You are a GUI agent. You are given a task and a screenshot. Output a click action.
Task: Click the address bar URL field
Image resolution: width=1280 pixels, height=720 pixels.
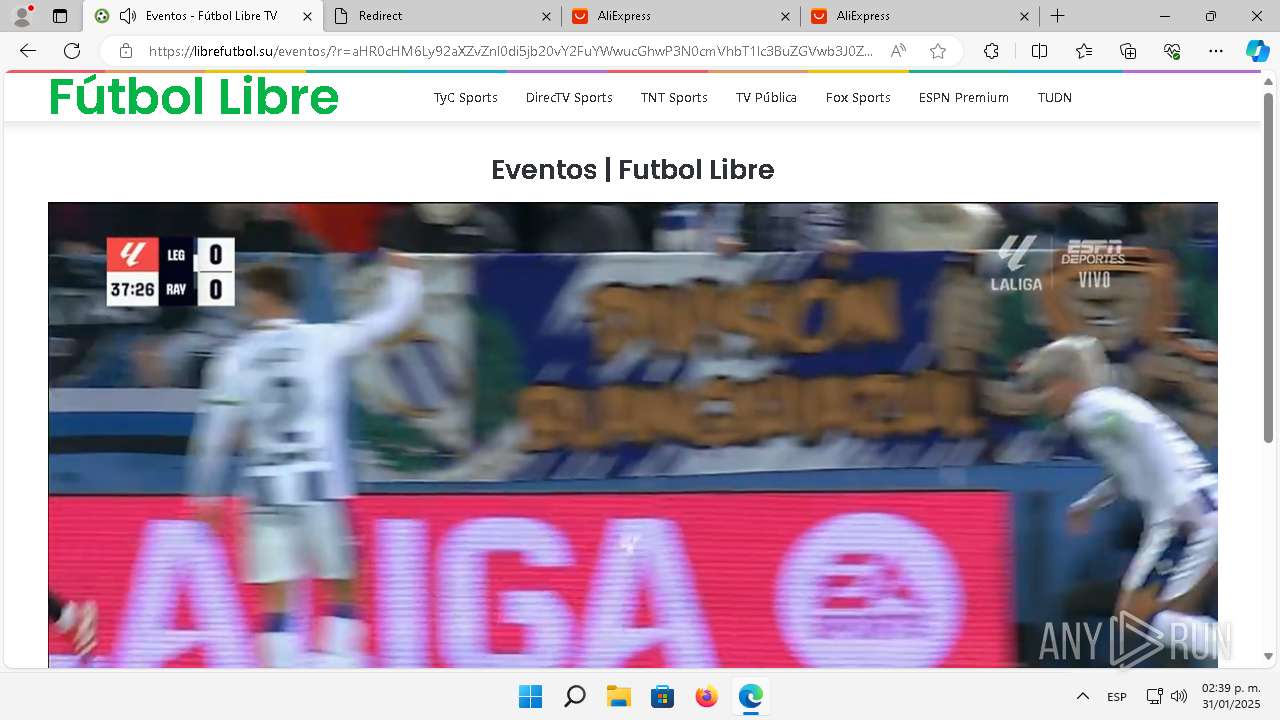[511, 51]
